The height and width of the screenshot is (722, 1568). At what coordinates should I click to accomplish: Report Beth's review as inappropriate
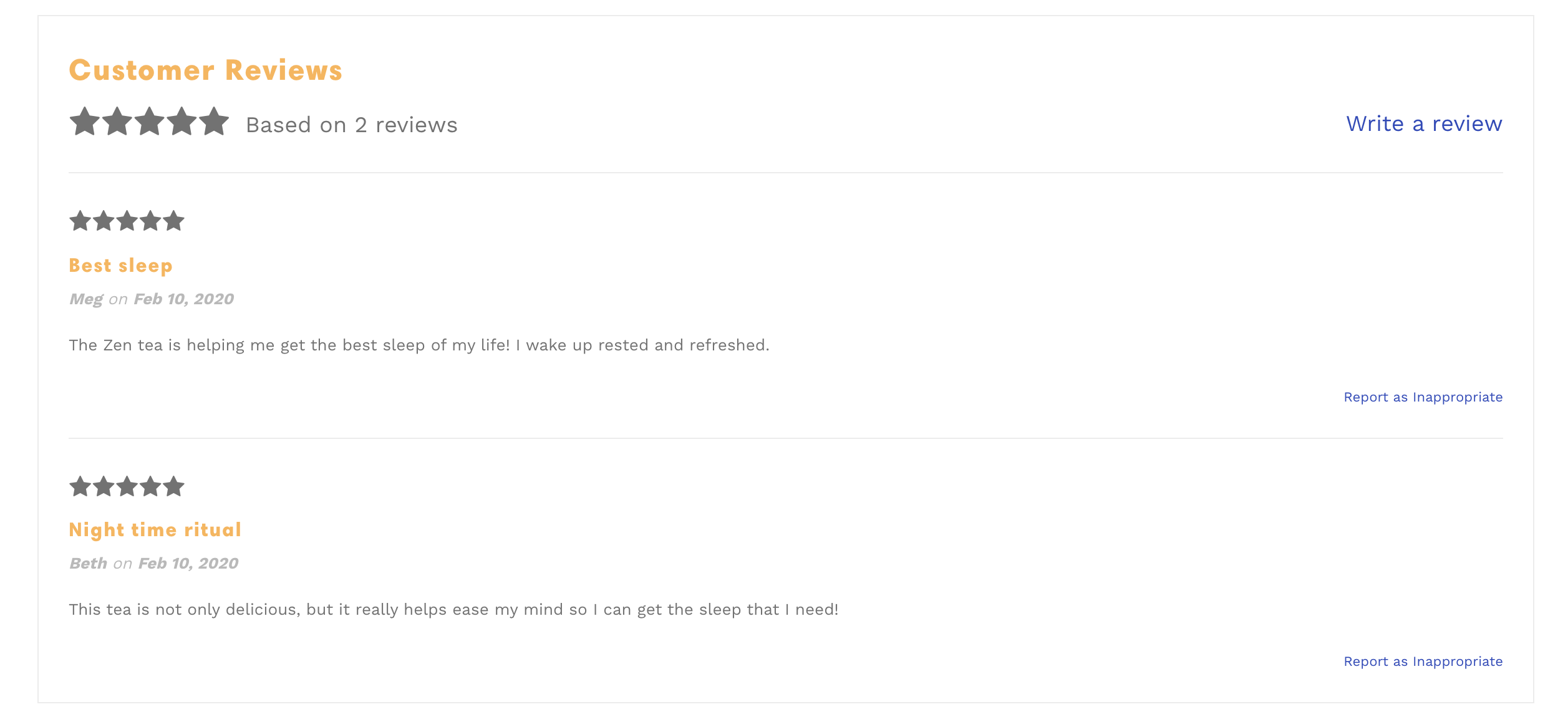point(1423,662)
